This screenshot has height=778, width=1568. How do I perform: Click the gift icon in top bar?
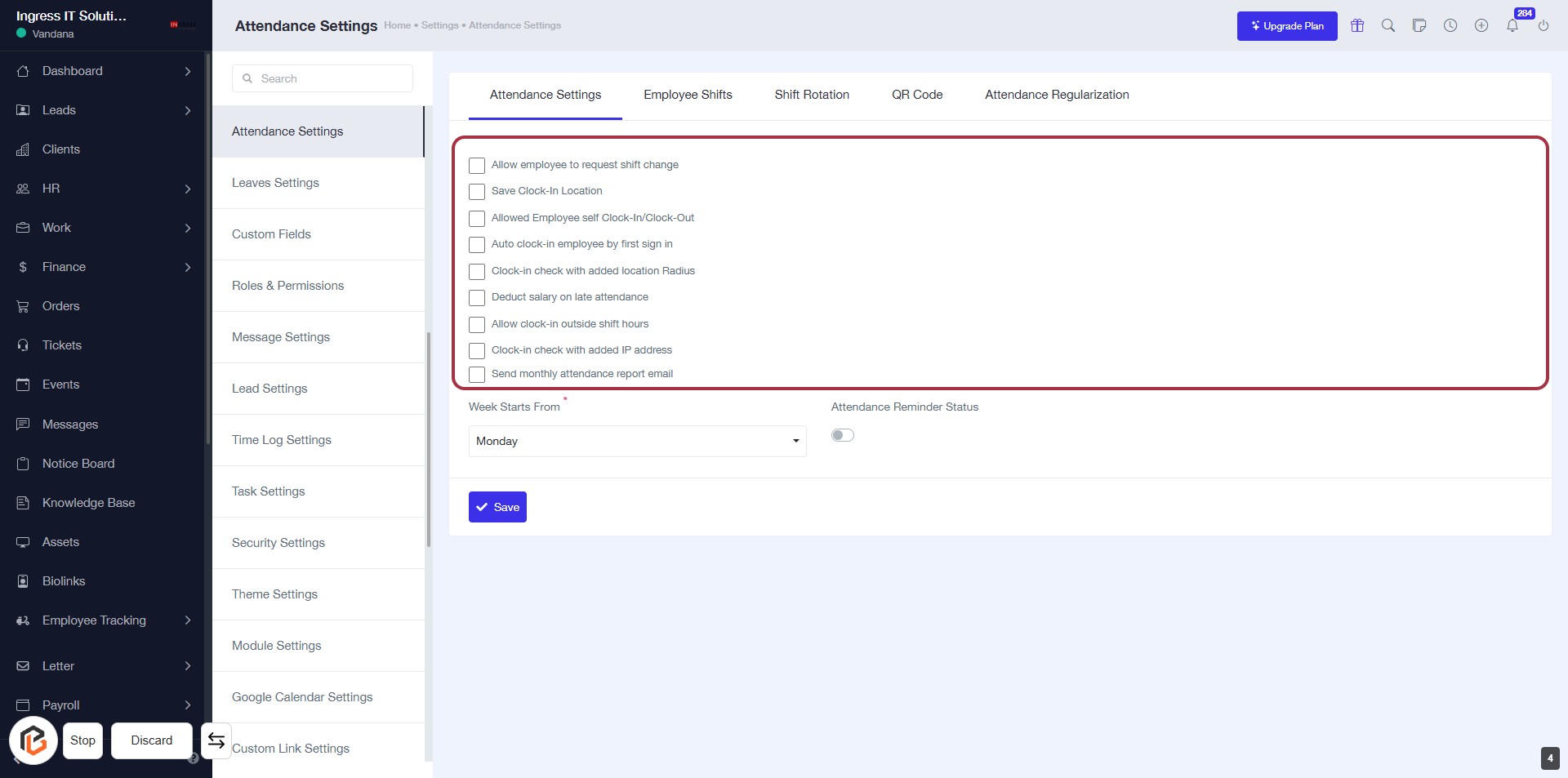(1357, 25)
